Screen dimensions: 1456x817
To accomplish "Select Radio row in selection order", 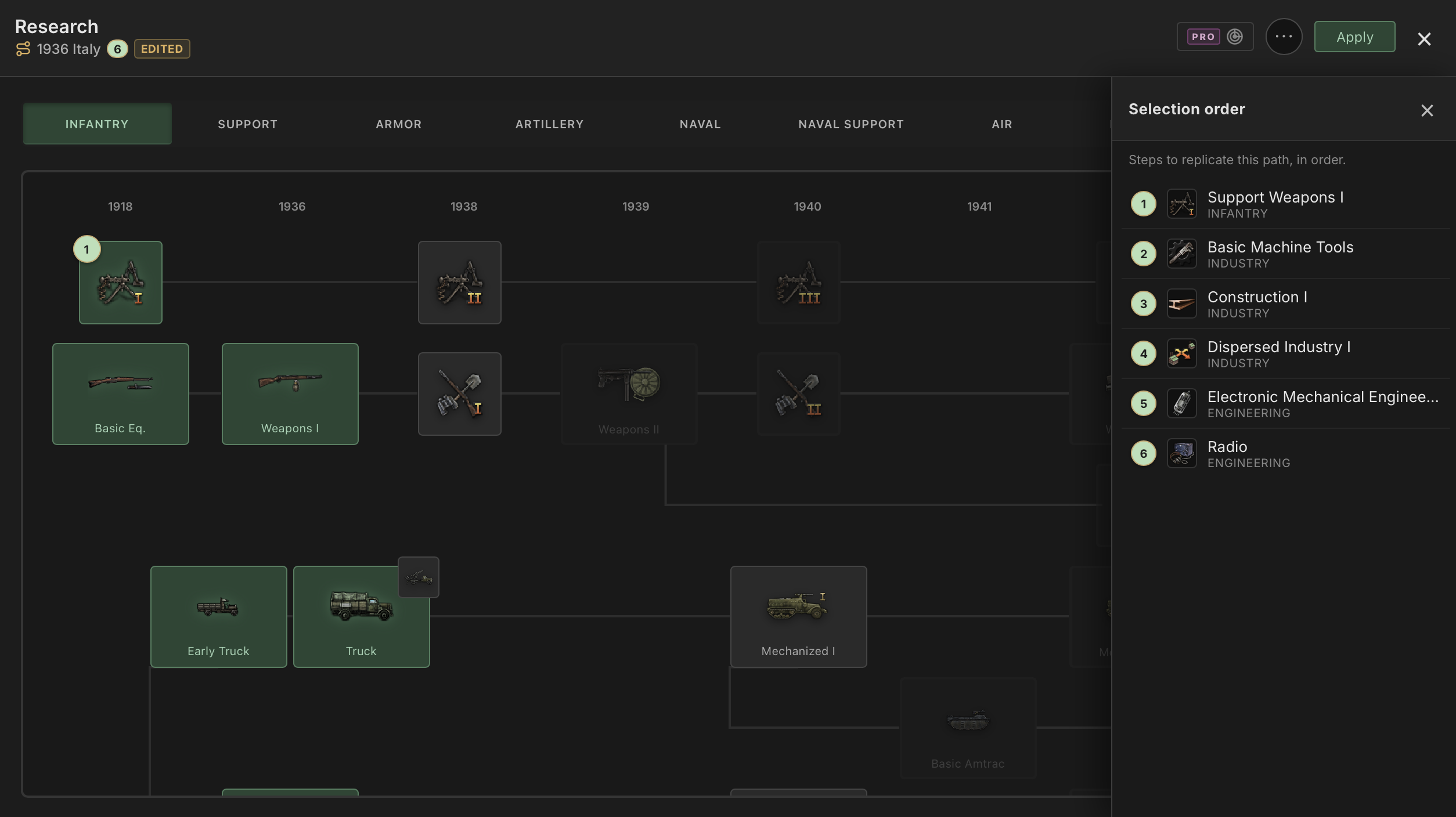I will pyautogui.click(x=1285, y=454).
